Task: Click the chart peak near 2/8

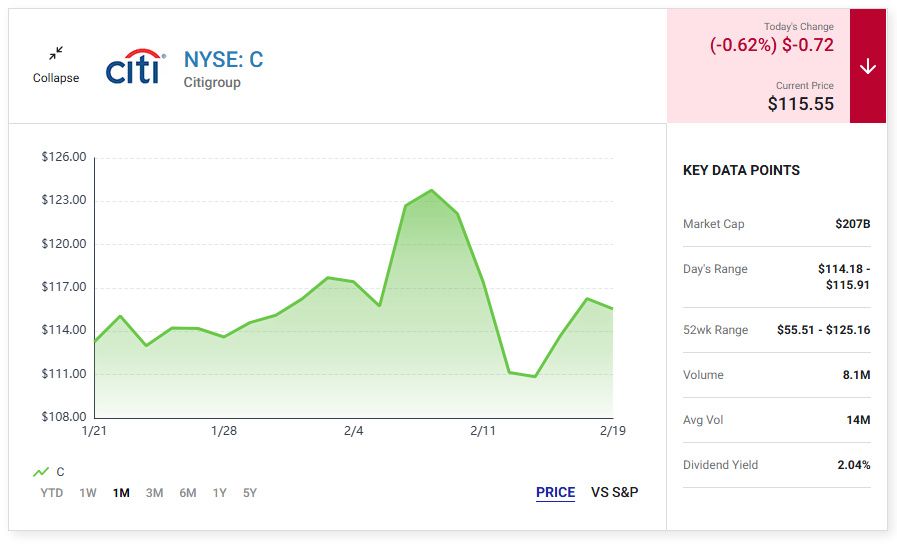Action: click(431, 190)
